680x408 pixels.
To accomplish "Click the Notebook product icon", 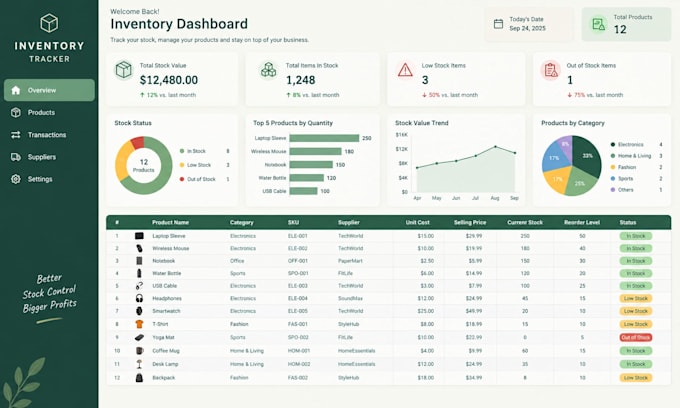I will [139, 261].
